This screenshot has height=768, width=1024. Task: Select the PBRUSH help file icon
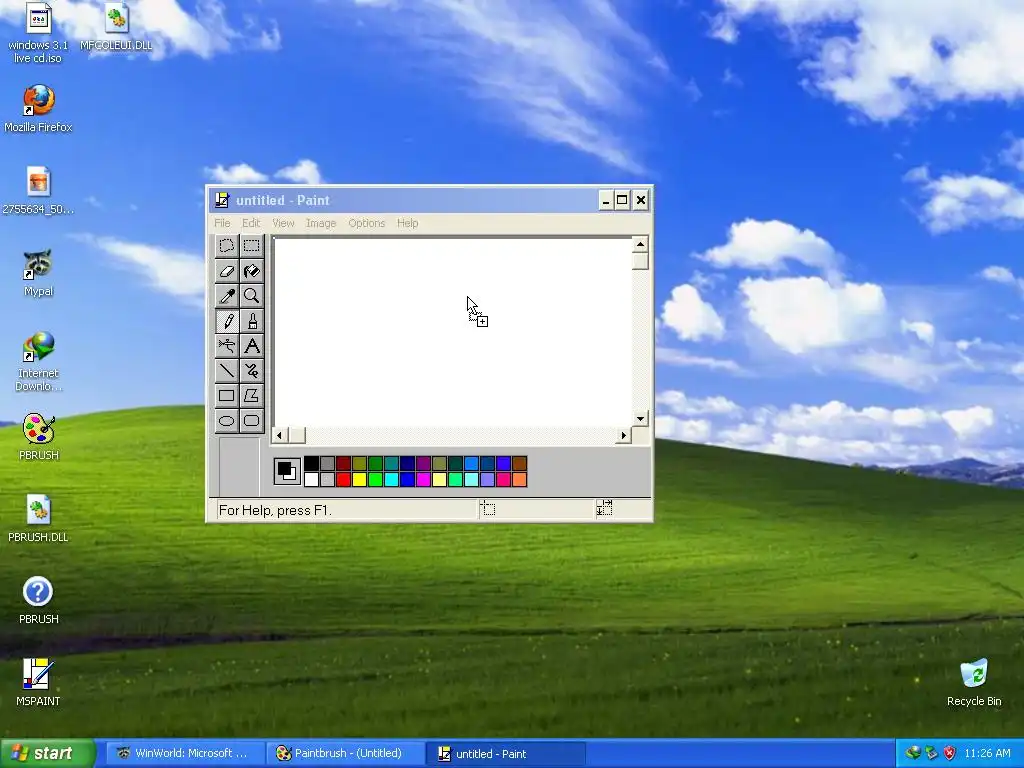[x=38, y=600]
